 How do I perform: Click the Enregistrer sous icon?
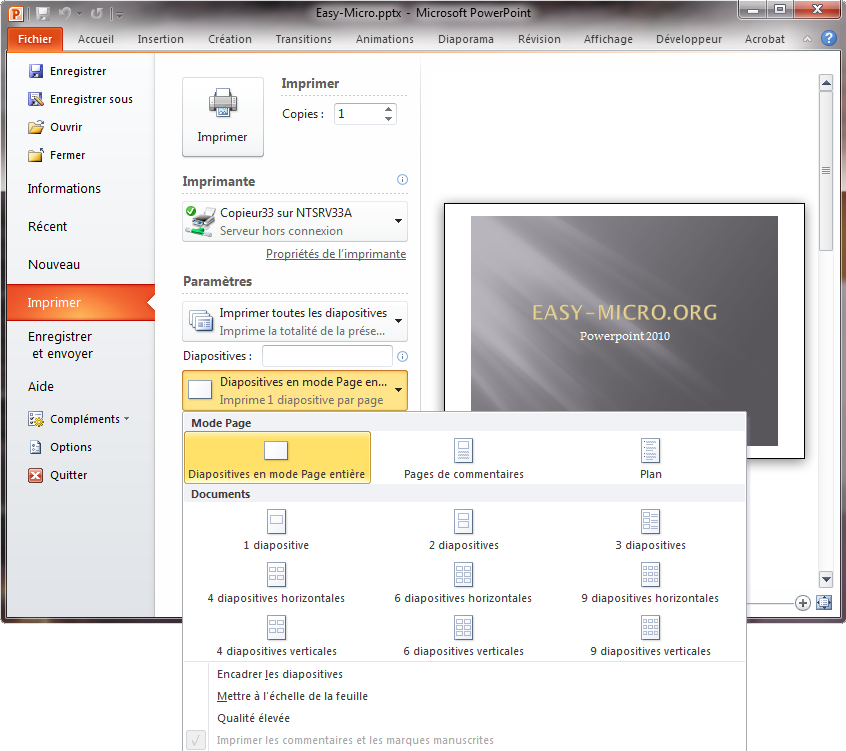click(x=36, y=99)
